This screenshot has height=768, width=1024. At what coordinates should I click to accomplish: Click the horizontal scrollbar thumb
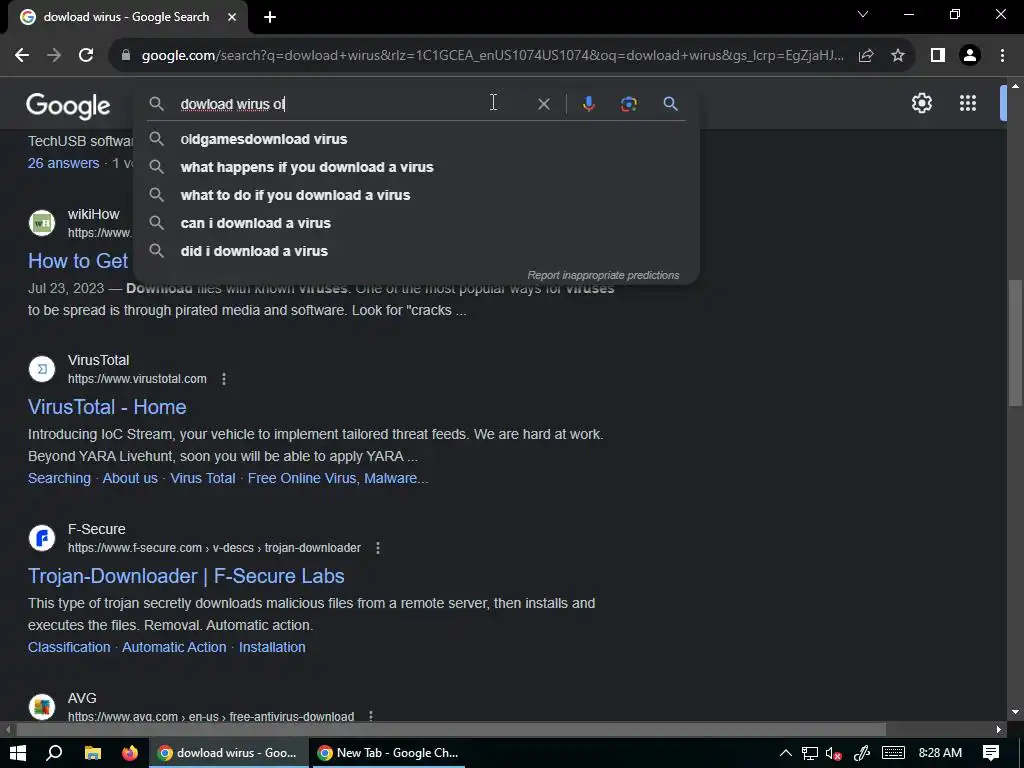451,729
